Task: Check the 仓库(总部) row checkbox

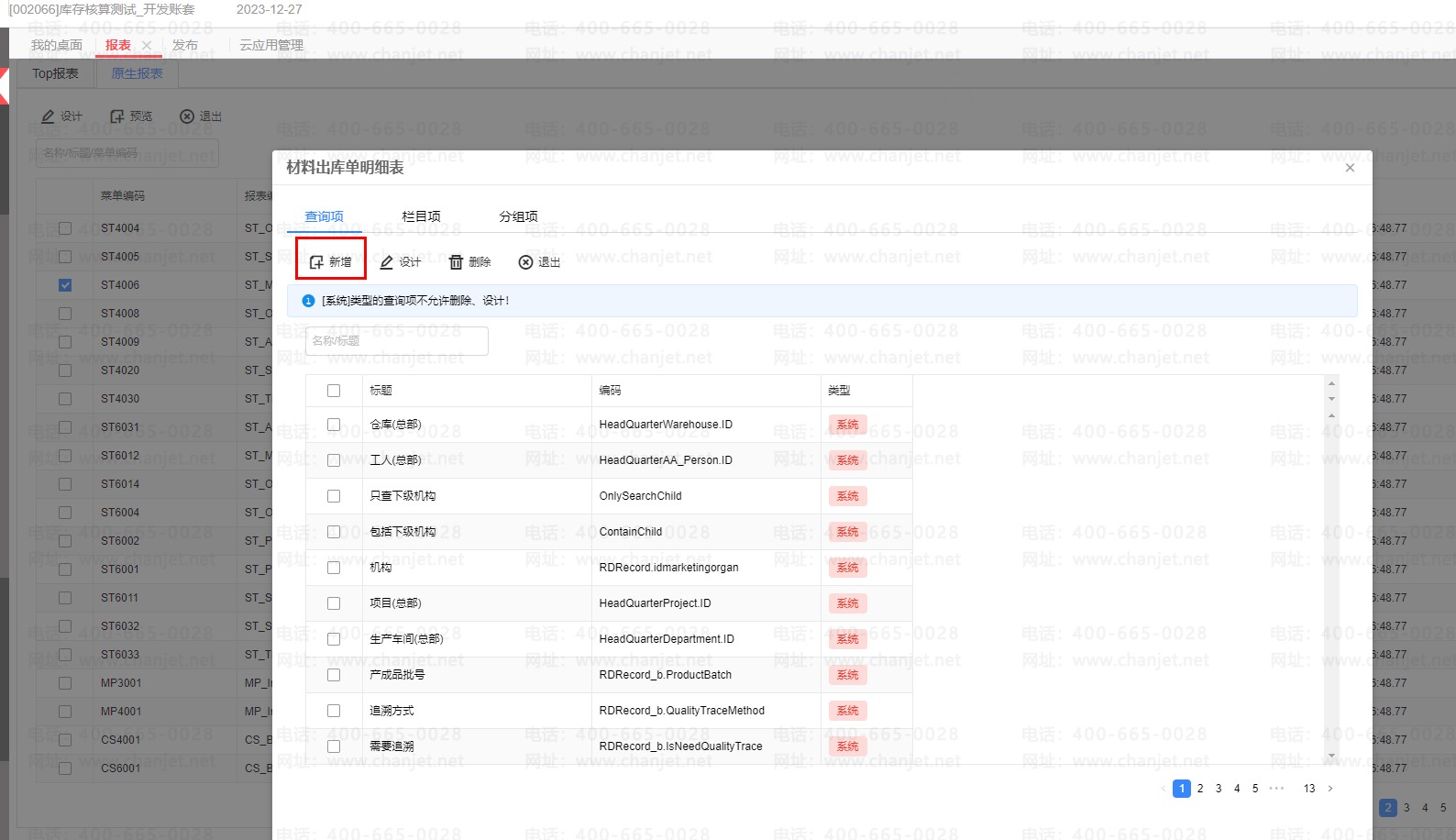Action: pos(334,425)
